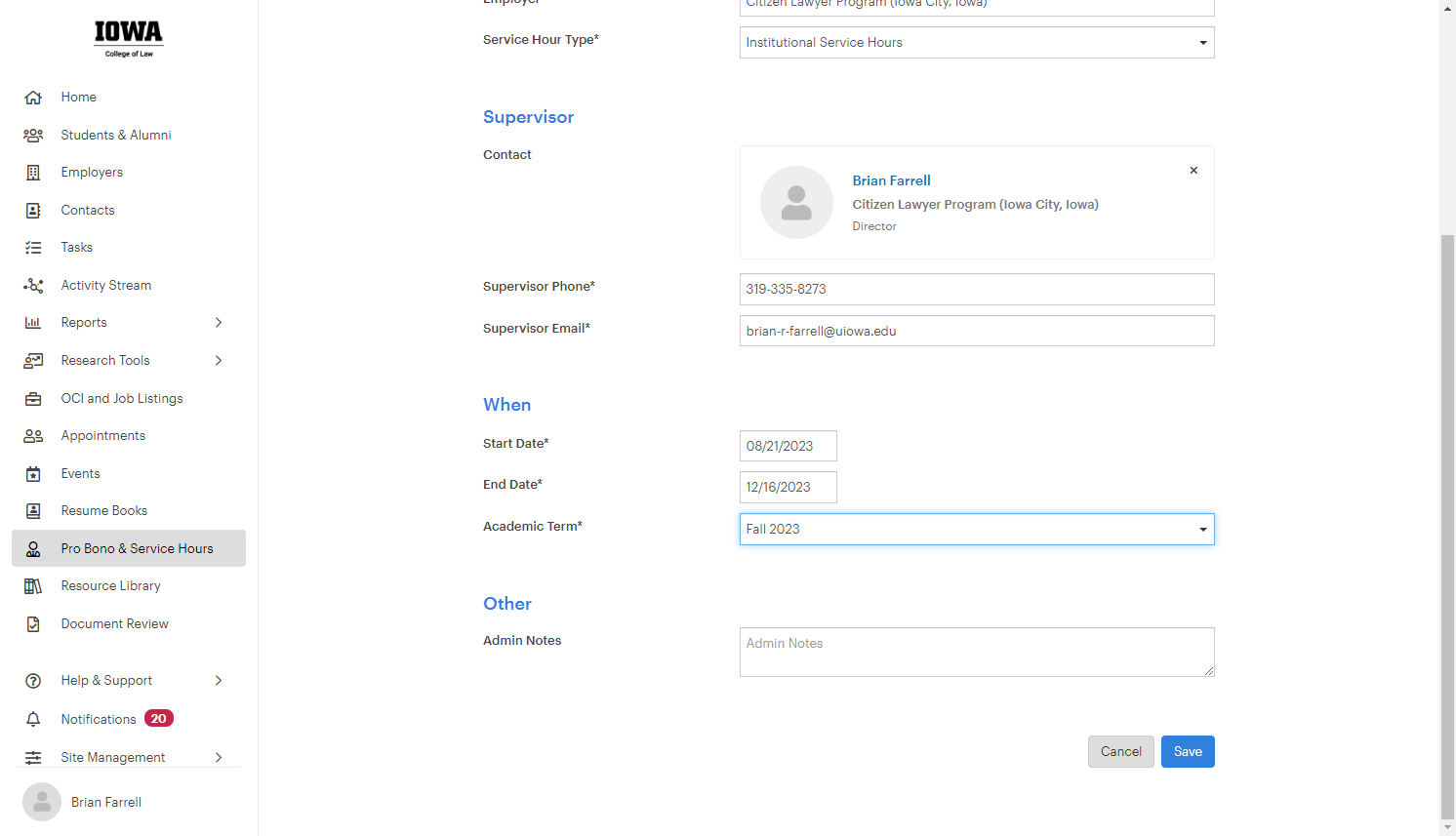
Task: Open Document Review icon in sidebar
Action: (x=33, y=624)
